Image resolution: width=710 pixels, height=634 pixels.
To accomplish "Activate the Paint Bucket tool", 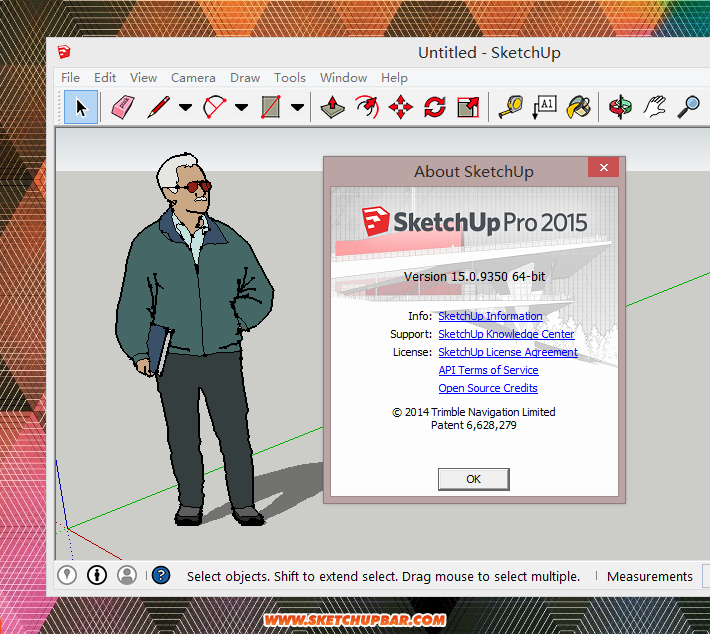I will coord(579,107).
